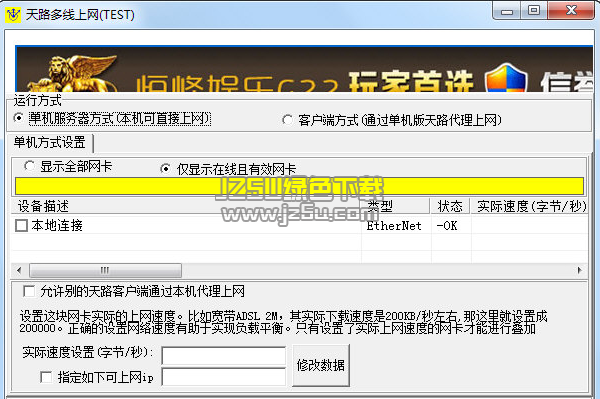Close the 天路多线上网 window
Image resolution: width=600 pixels, height=399 pixels.
(x=571, y=10)
